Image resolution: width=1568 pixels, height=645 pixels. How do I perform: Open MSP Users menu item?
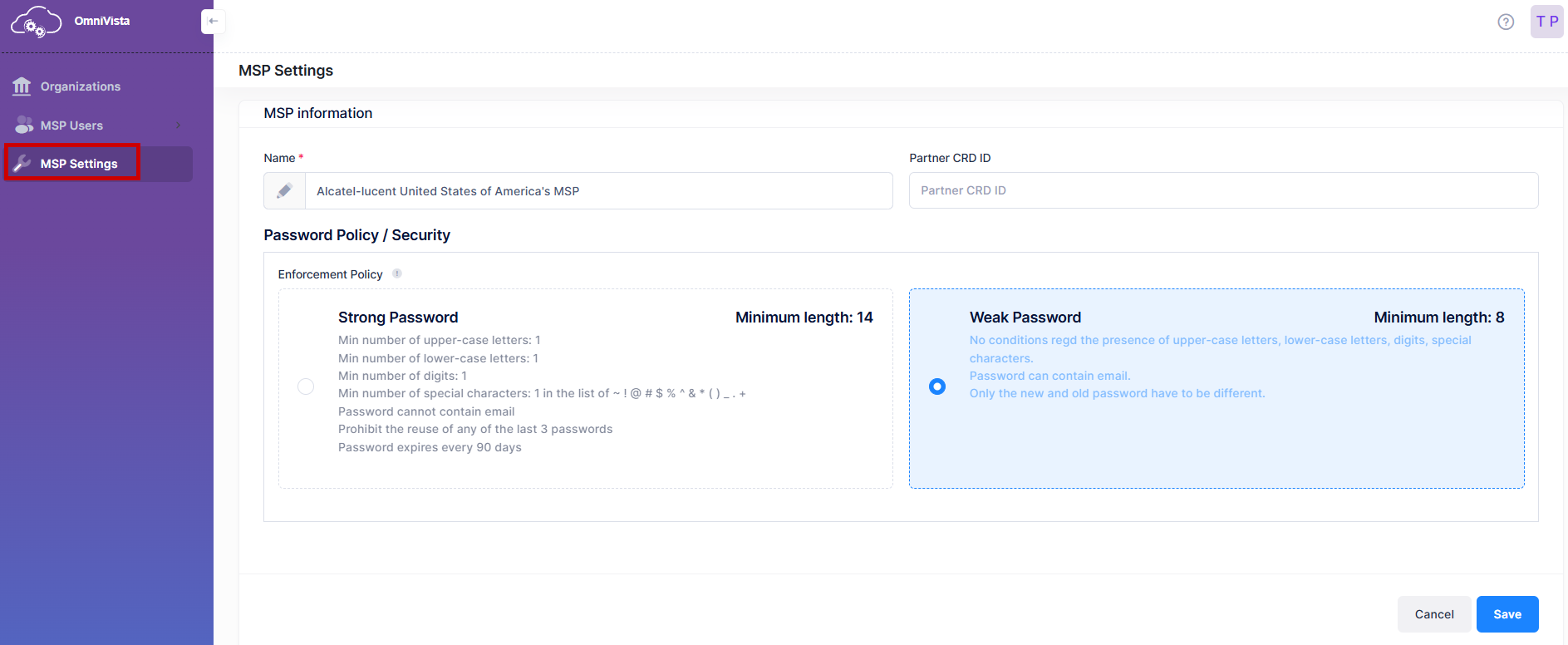coord(72,126)
